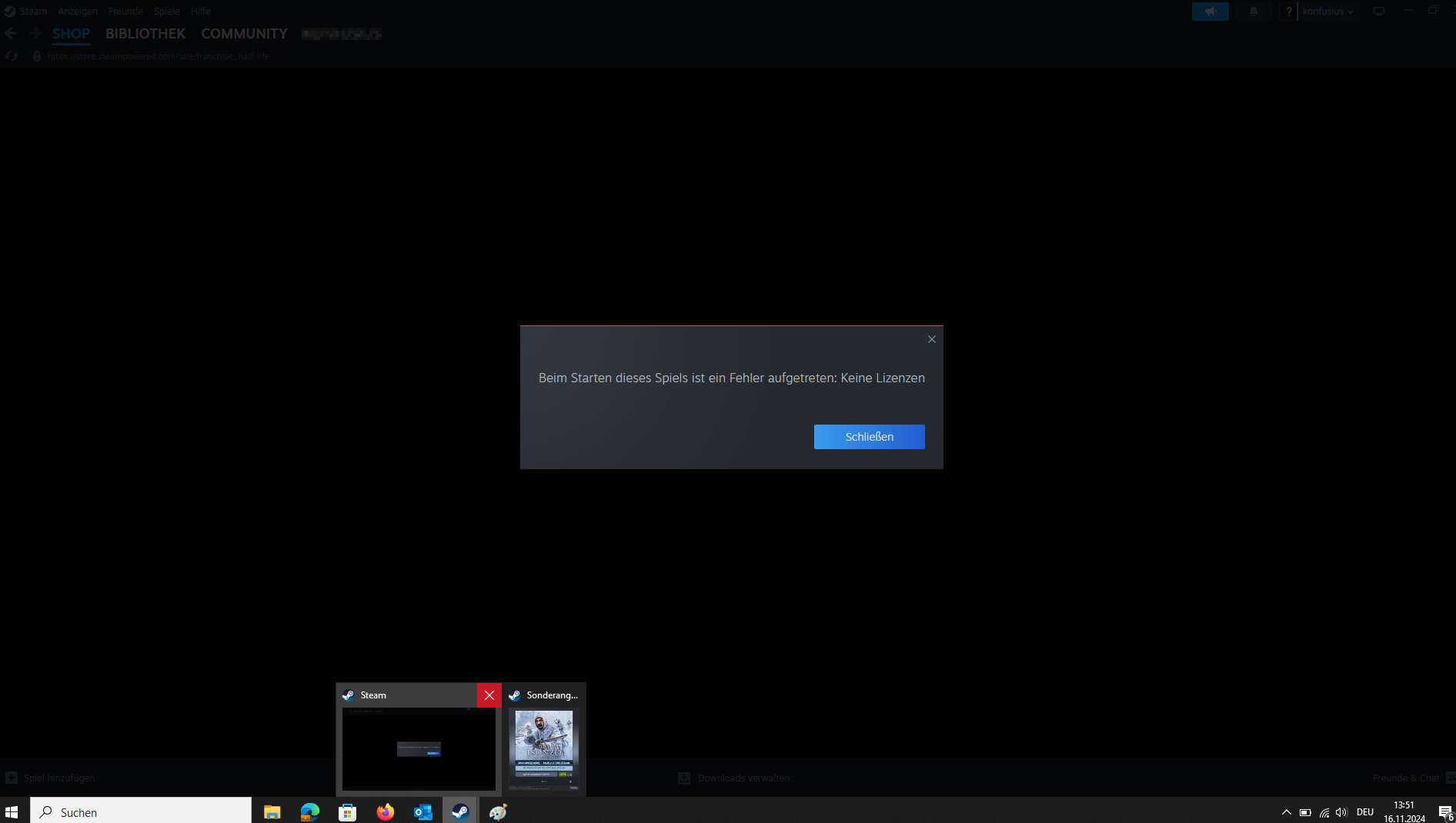Click the Schließen button in the error dialog

(869, 437)
